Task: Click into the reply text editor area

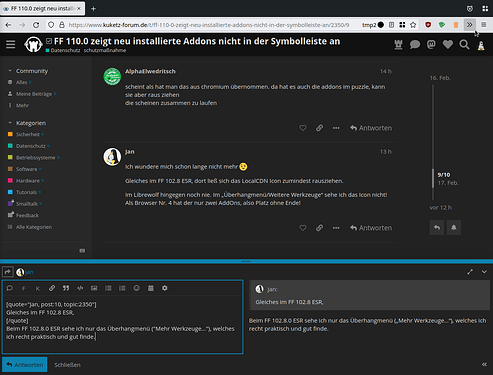Action: click(x=123, y=323)
